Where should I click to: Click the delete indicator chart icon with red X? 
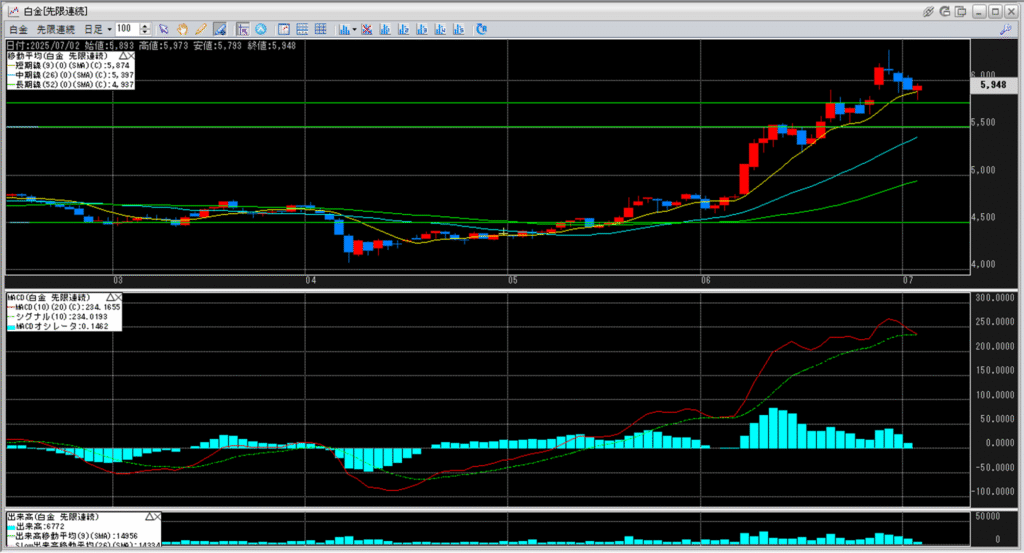pyautogui.click(x=367, y=29)
